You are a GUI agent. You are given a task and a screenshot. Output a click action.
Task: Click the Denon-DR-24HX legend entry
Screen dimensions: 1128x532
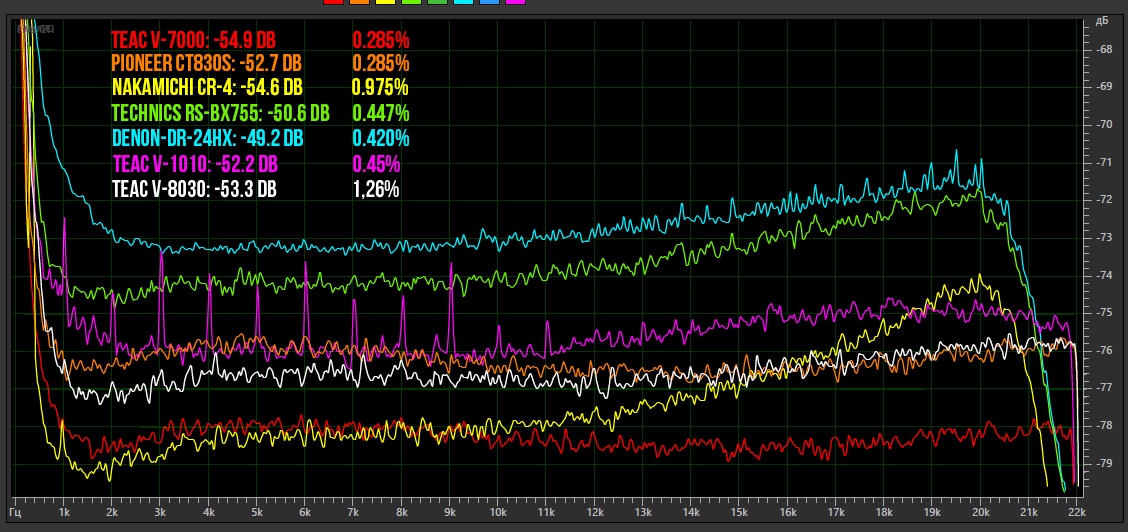(x=207, y=138)
